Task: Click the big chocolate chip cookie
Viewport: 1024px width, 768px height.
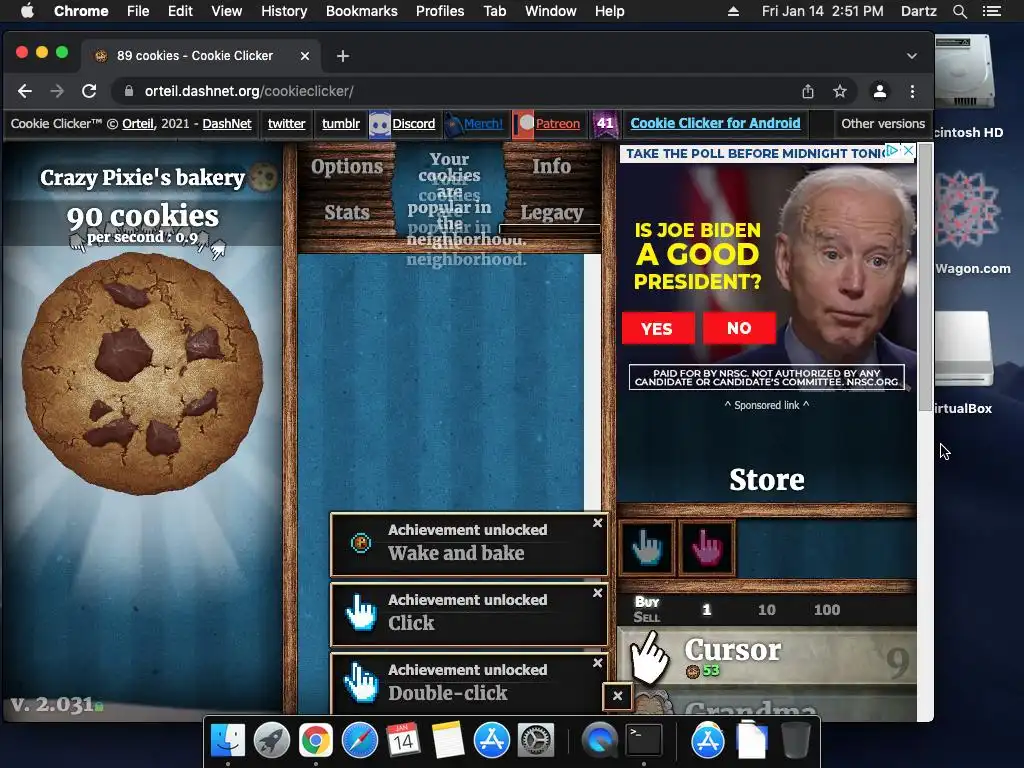Action: (142, 374)
